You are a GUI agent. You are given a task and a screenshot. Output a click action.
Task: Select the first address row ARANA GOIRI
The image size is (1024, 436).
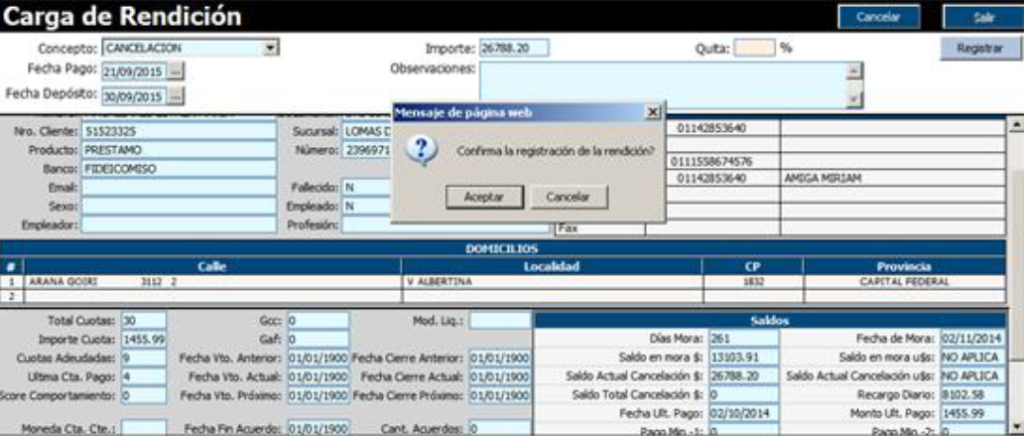coord(210,282)
